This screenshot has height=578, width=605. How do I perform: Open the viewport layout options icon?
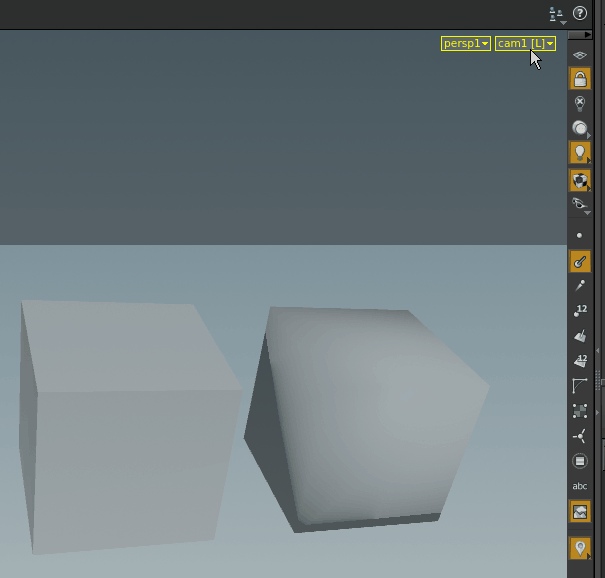(557, 14)
